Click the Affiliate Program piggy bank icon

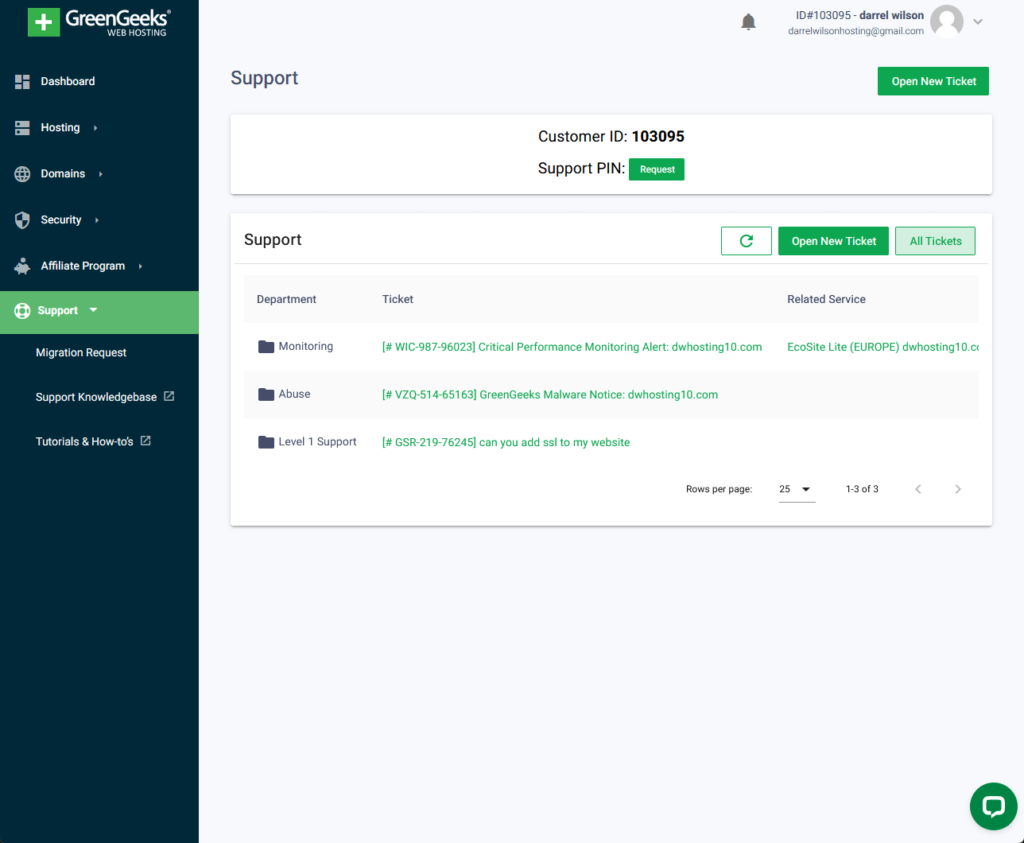click(22, 266)
